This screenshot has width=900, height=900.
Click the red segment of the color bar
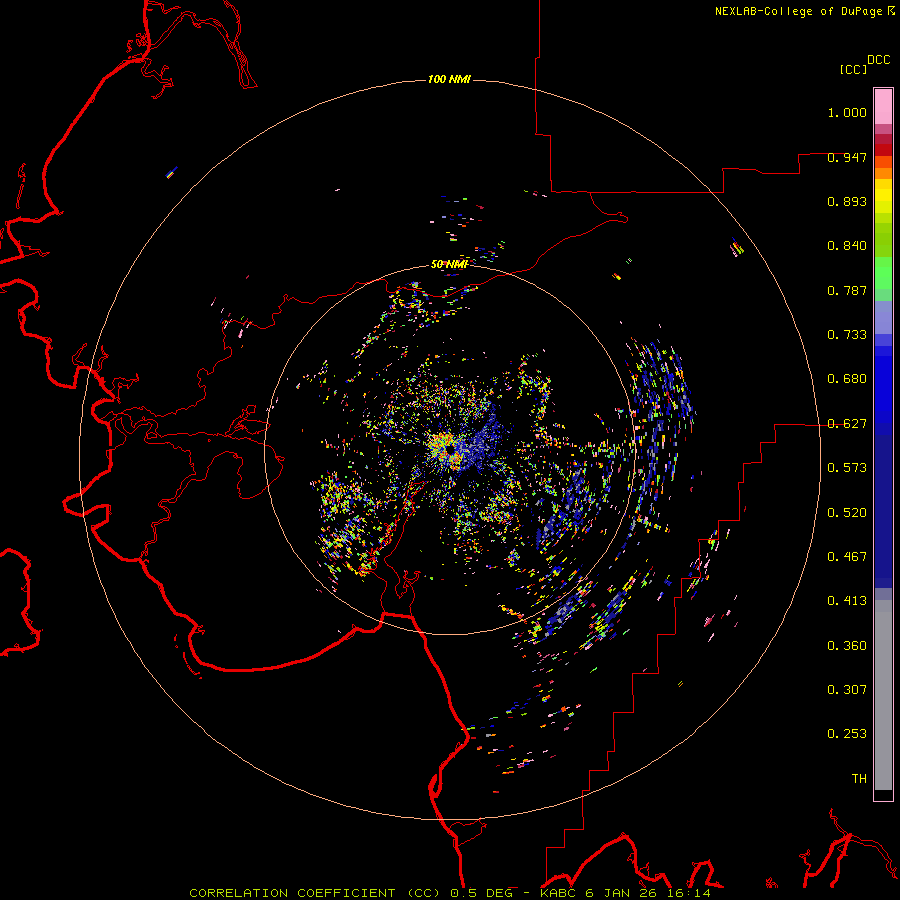(x=883, y=150)
